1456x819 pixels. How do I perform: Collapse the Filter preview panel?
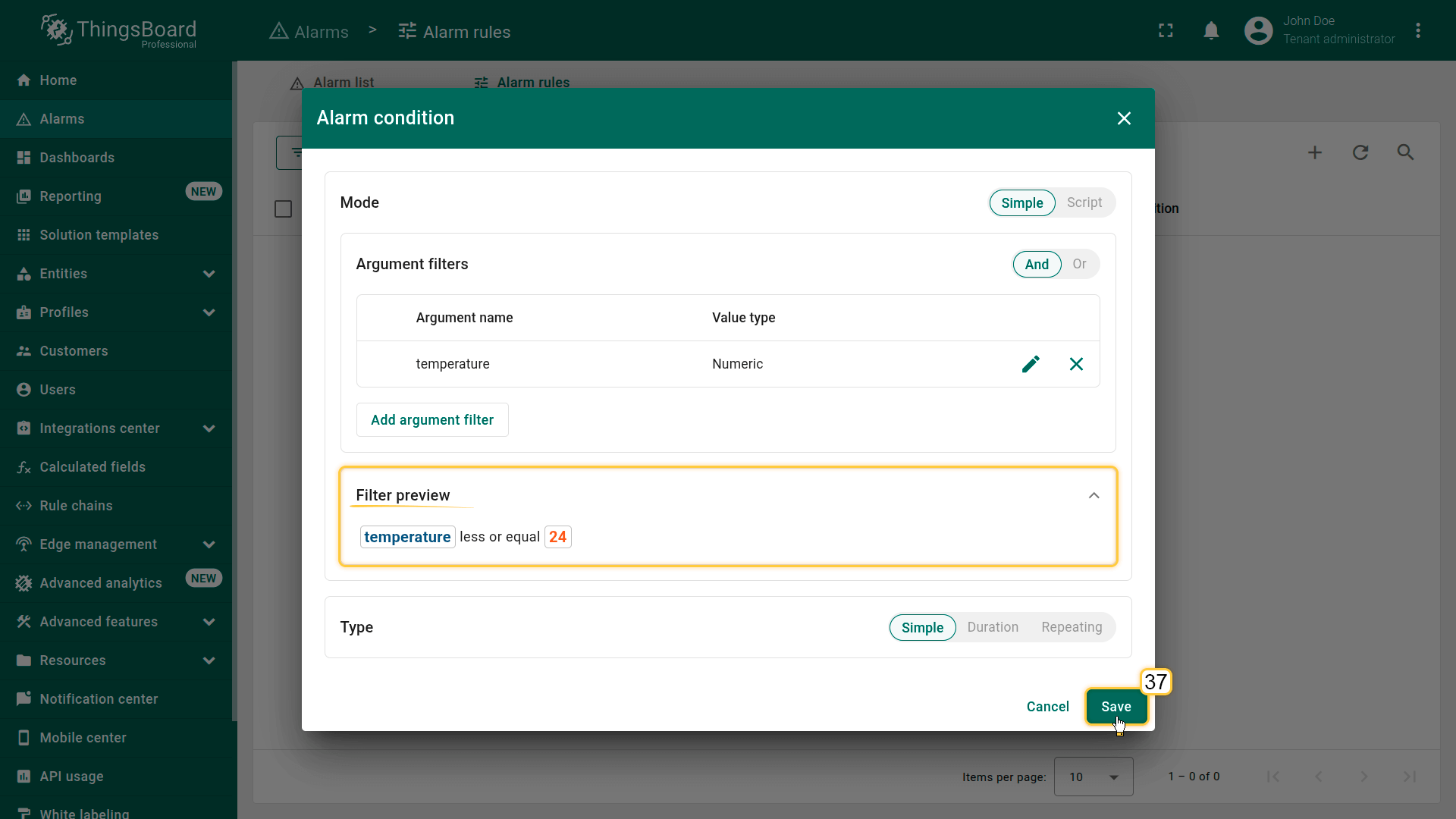point(1094,496)
